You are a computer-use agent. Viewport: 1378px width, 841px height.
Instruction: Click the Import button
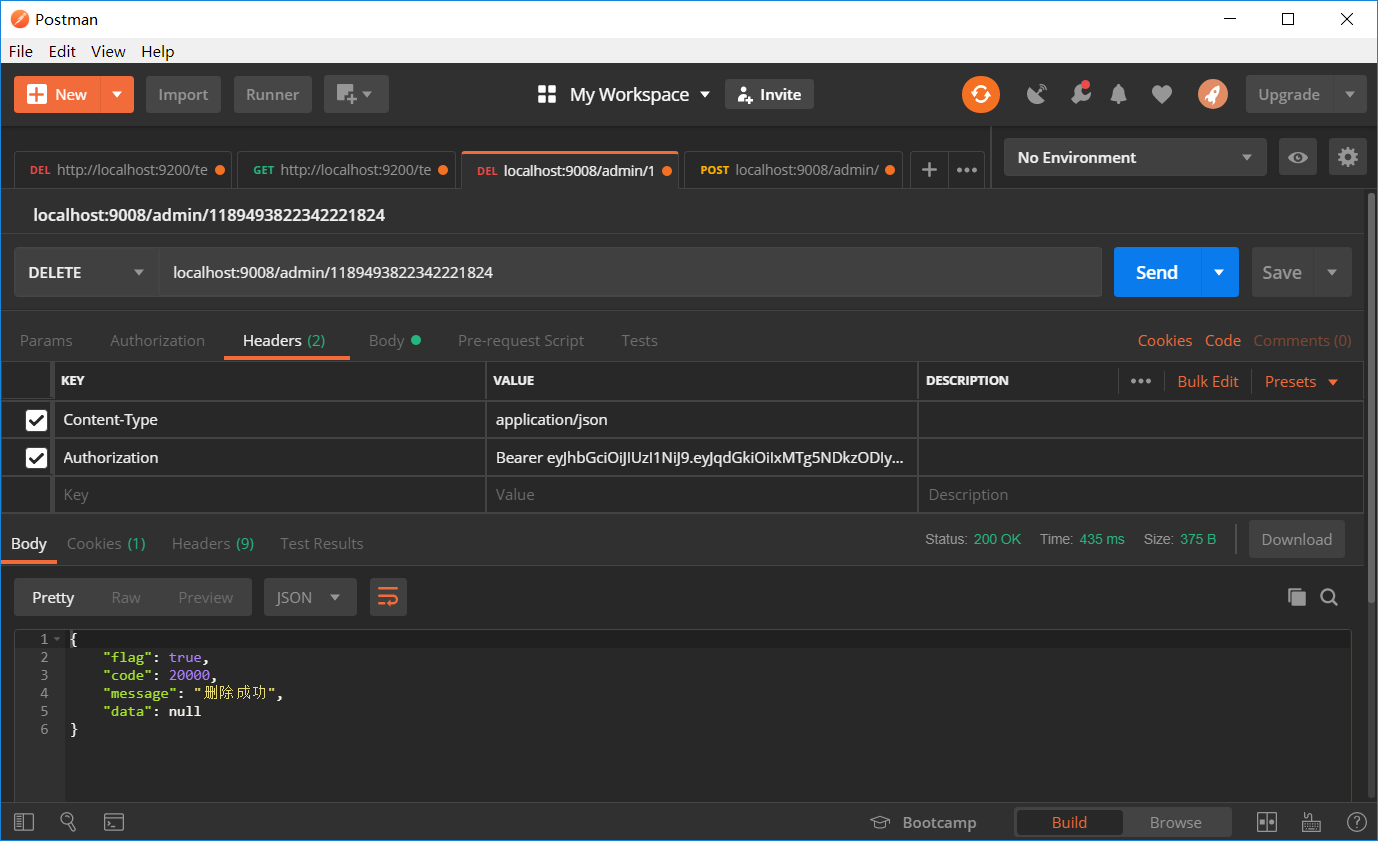[x=183, y=94]
